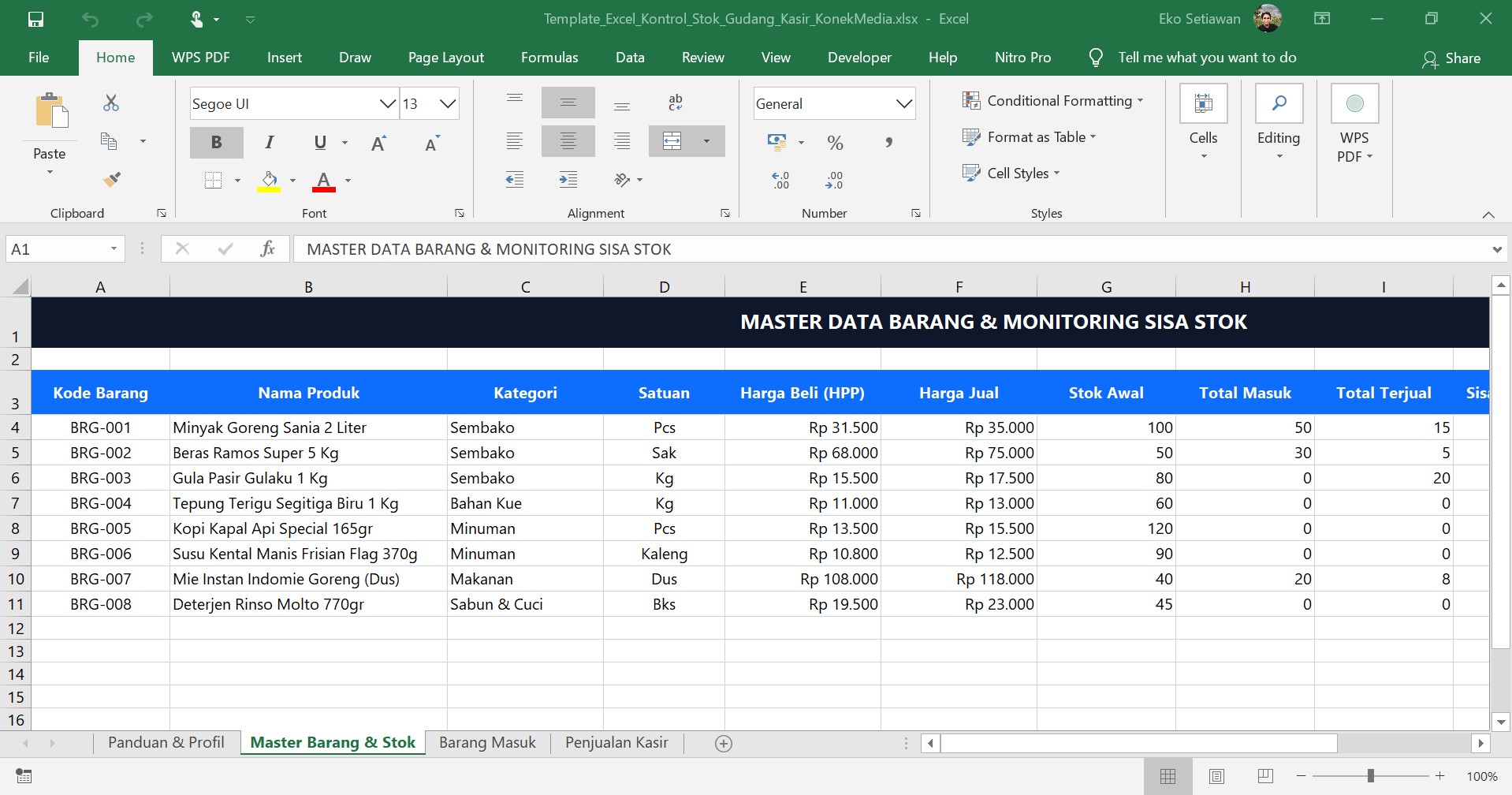This screenshot has width=1512, height=795.
Task: Open the Cell Styles dropdown
Action: pos(1011,174)
